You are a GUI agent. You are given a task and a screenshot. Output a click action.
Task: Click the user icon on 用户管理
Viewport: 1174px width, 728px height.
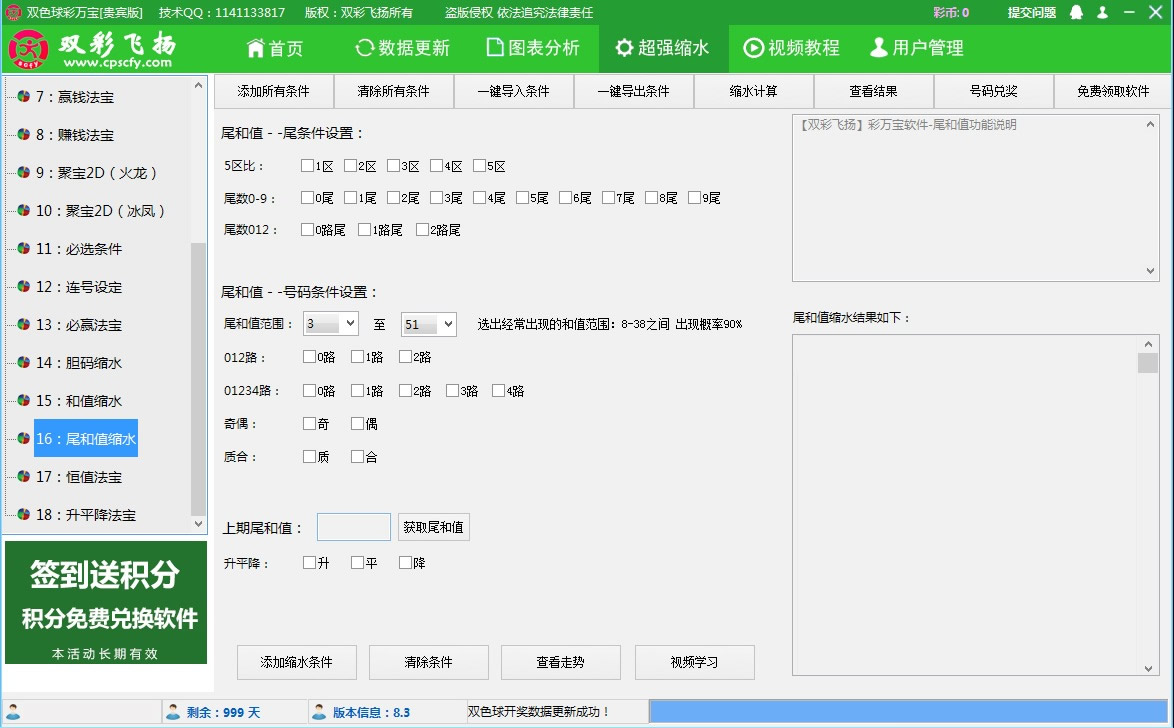878,47
